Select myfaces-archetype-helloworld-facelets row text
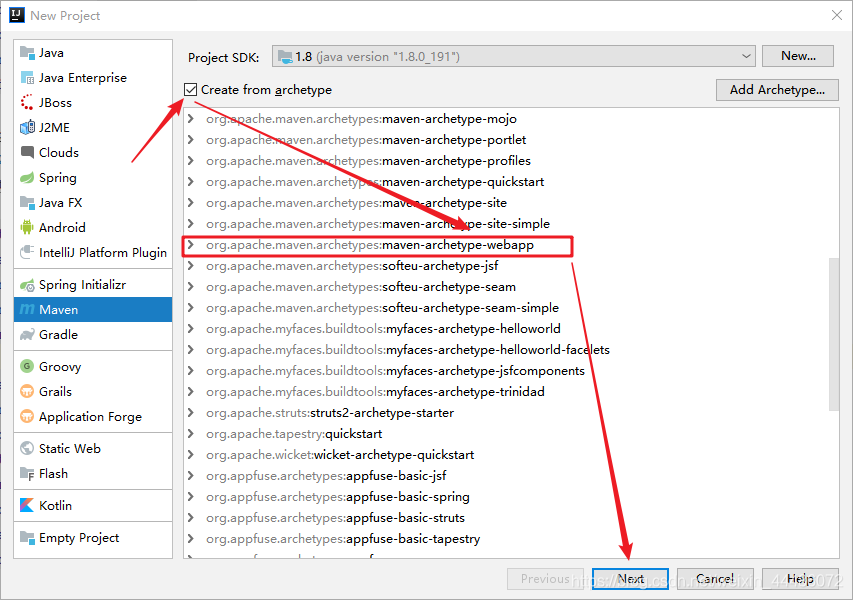 407,350
